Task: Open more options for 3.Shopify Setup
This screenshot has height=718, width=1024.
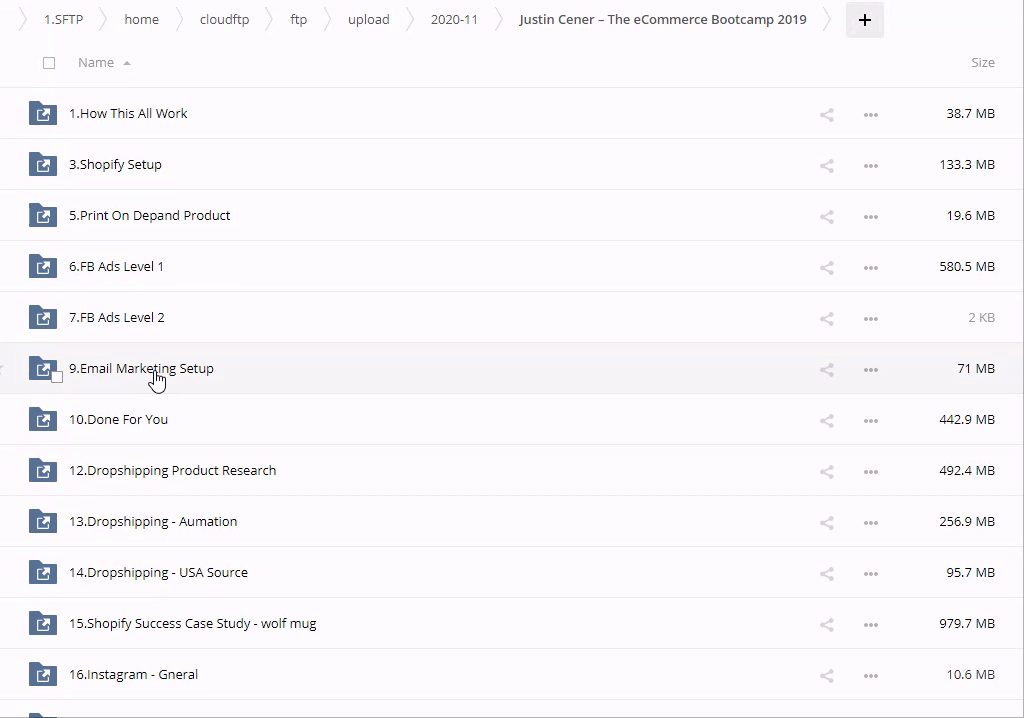Action: pos(870,165)
